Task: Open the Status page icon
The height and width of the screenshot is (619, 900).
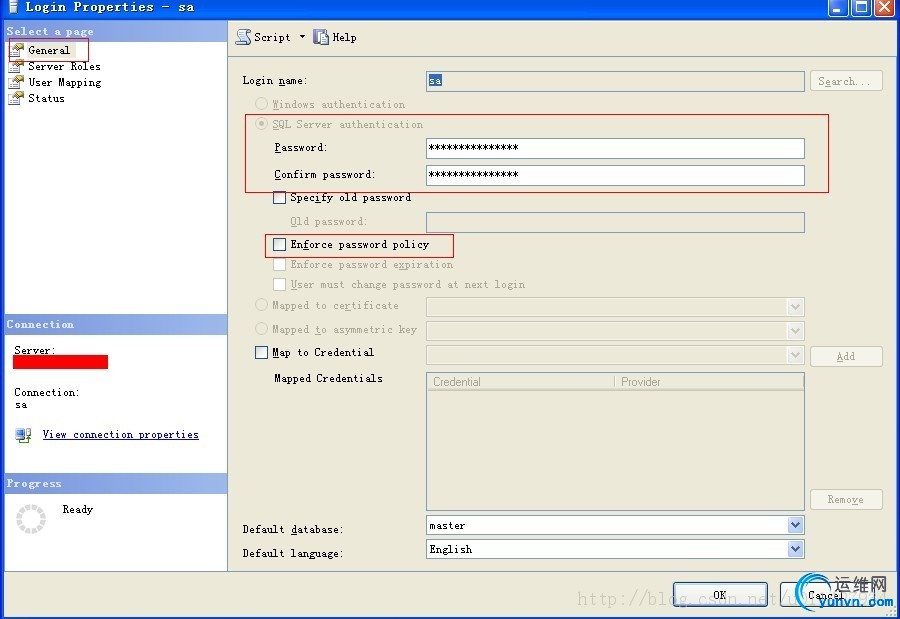Action: tap(17, 98)
